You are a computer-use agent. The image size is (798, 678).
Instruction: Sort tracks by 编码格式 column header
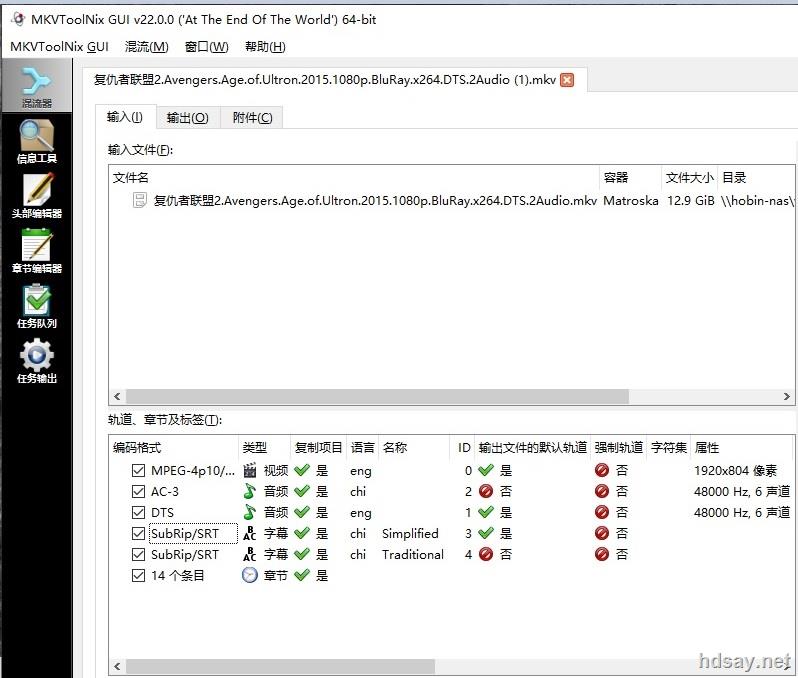174,447
